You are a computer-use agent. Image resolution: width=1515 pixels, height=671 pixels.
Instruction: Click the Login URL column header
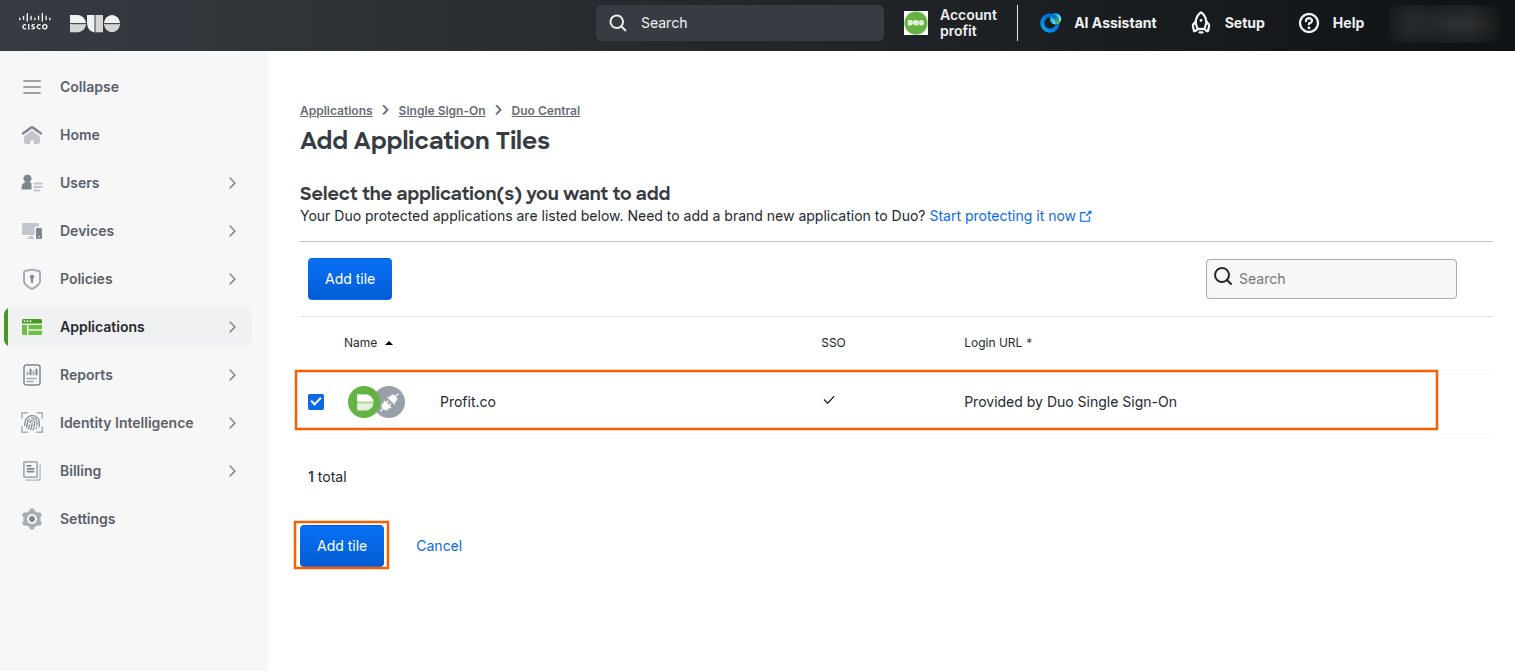coord(998,343)
